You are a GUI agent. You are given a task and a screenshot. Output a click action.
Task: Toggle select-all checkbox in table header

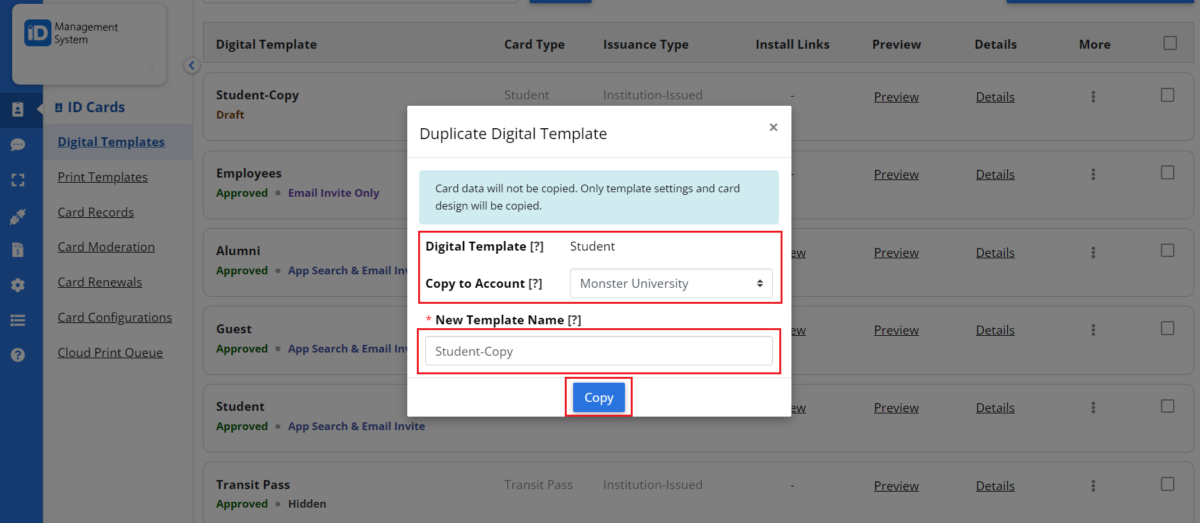tap(1170, 43)
